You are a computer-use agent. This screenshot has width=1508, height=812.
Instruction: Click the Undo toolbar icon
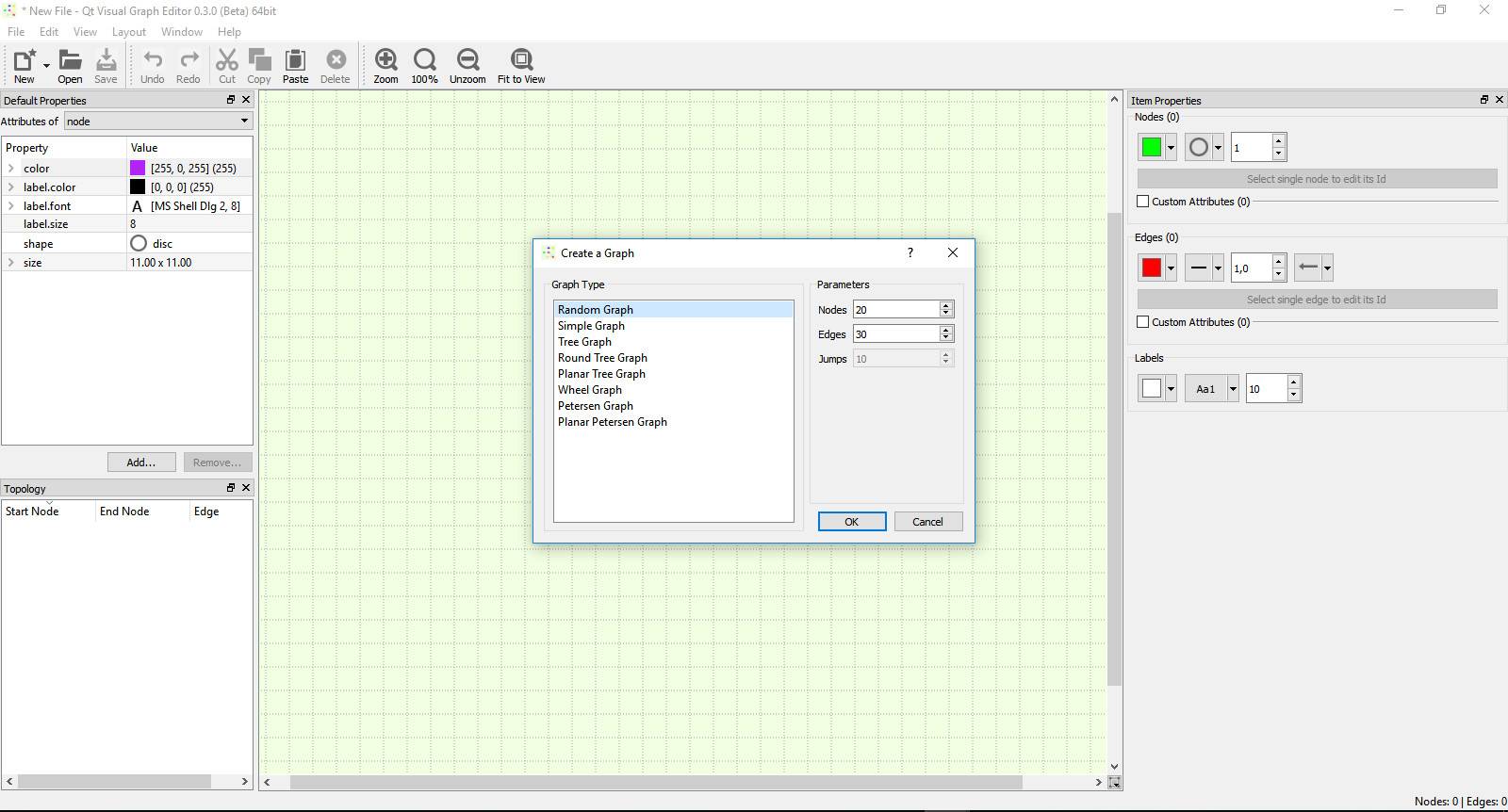point(153,60)
